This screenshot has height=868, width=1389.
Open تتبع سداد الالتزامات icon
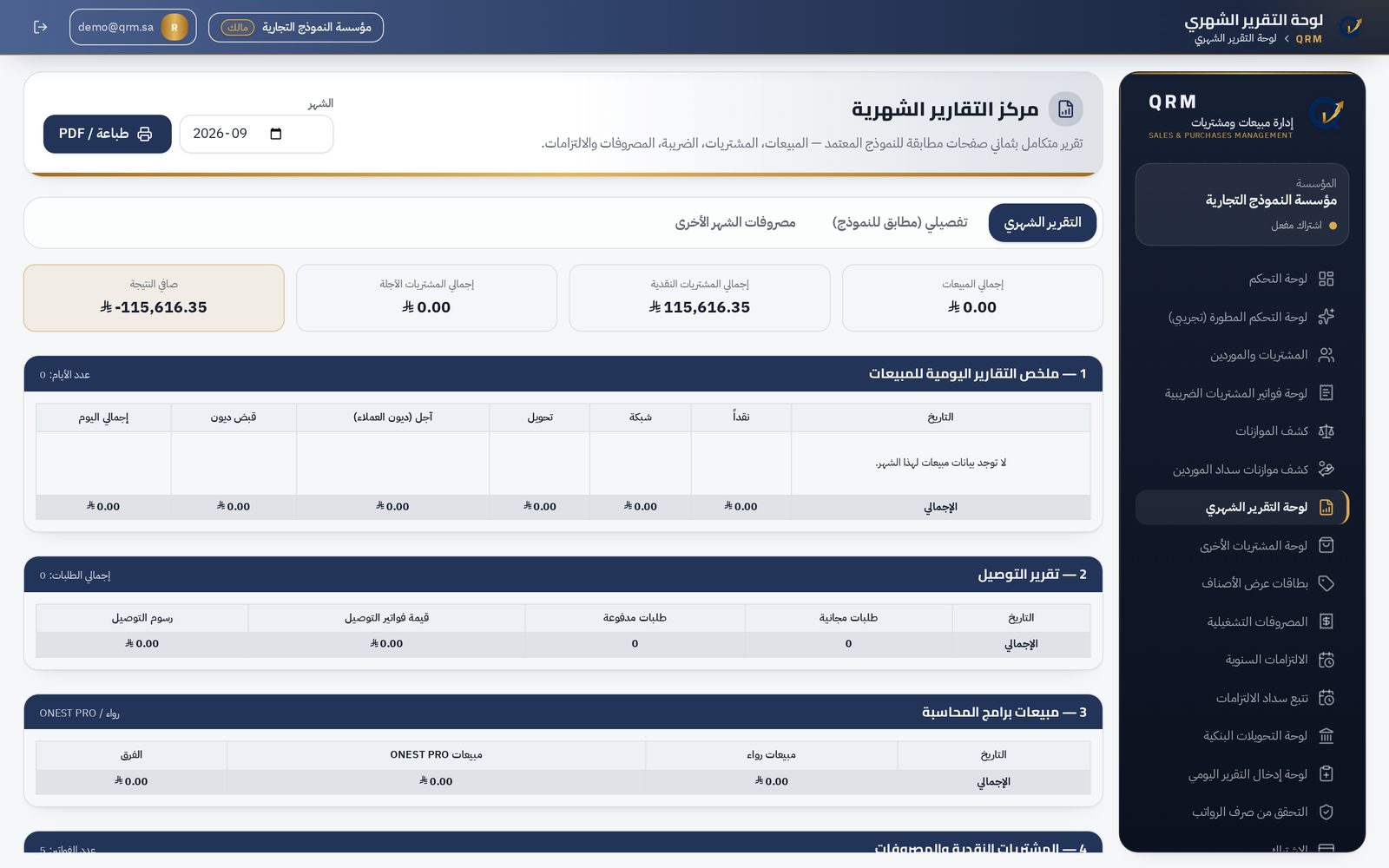click(1326, 698)
